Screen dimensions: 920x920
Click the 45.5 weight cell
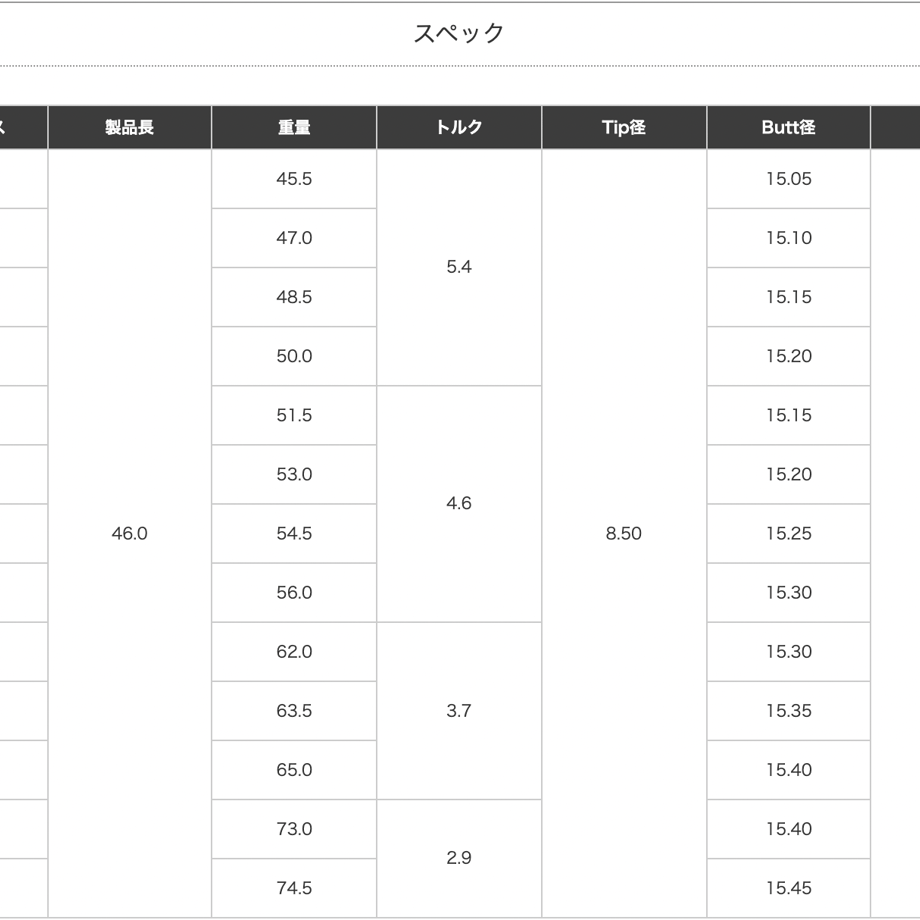(294, 178)
